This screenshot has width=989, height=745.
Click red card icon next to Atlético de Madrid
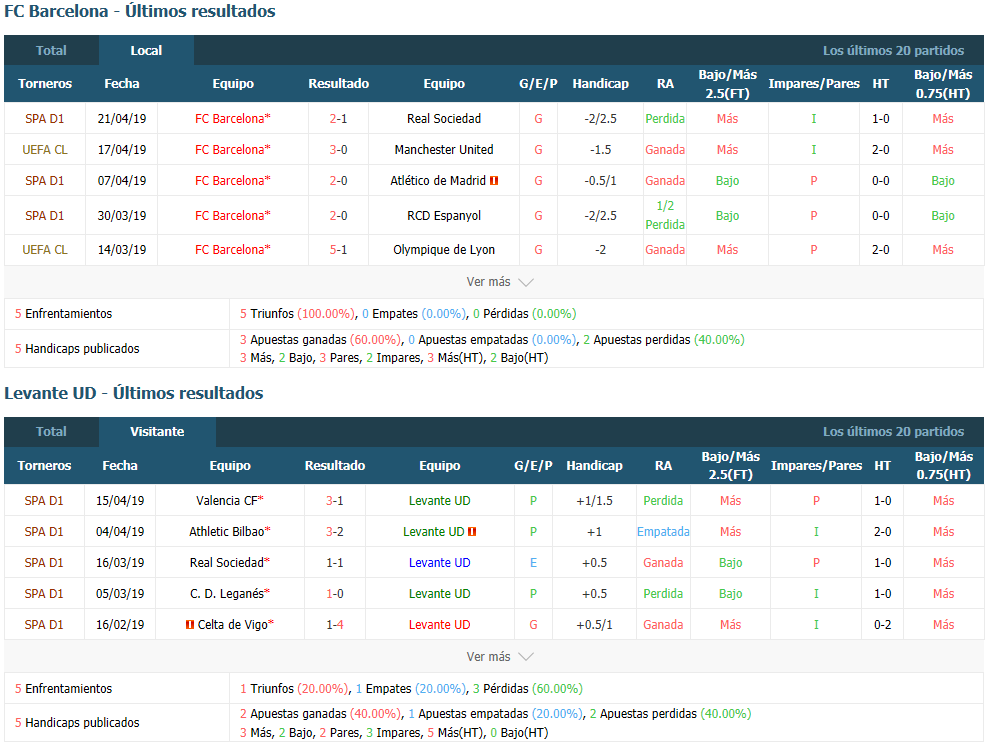pyautogui.click(x=494, y=180)
